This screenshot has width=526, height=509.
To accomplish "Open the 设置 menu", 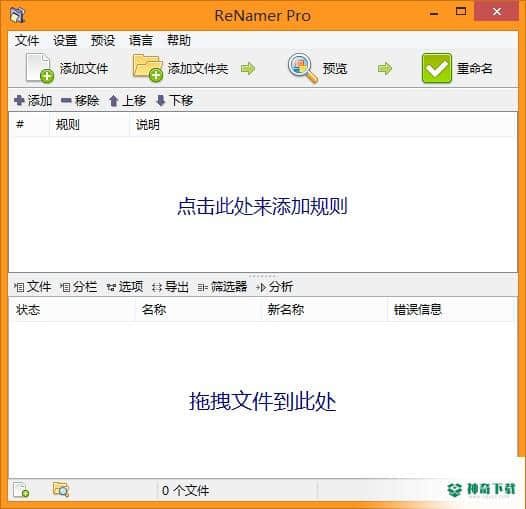I will [65, 41].
